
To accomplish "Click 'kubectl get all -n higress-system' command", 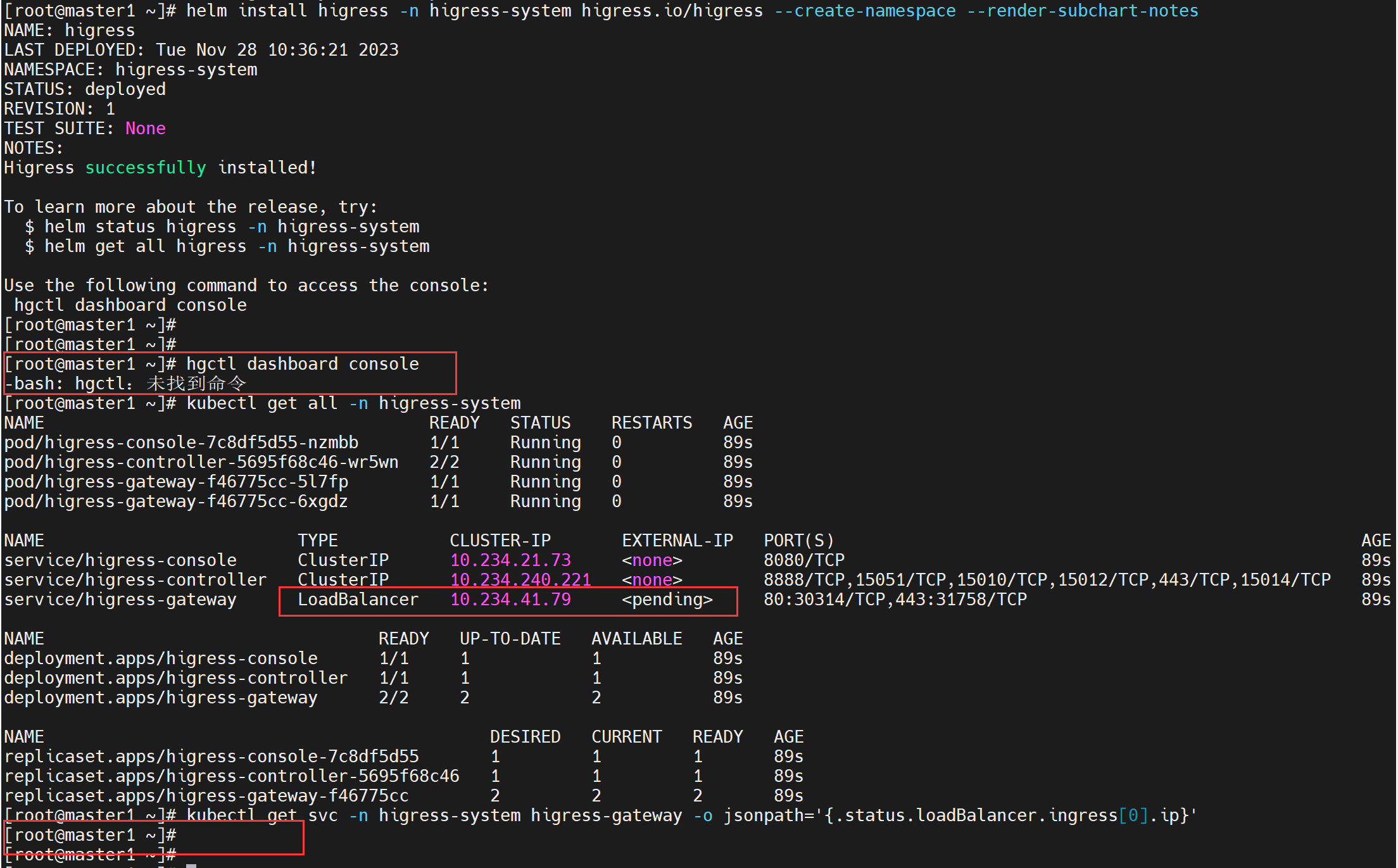I will (353, 403).
